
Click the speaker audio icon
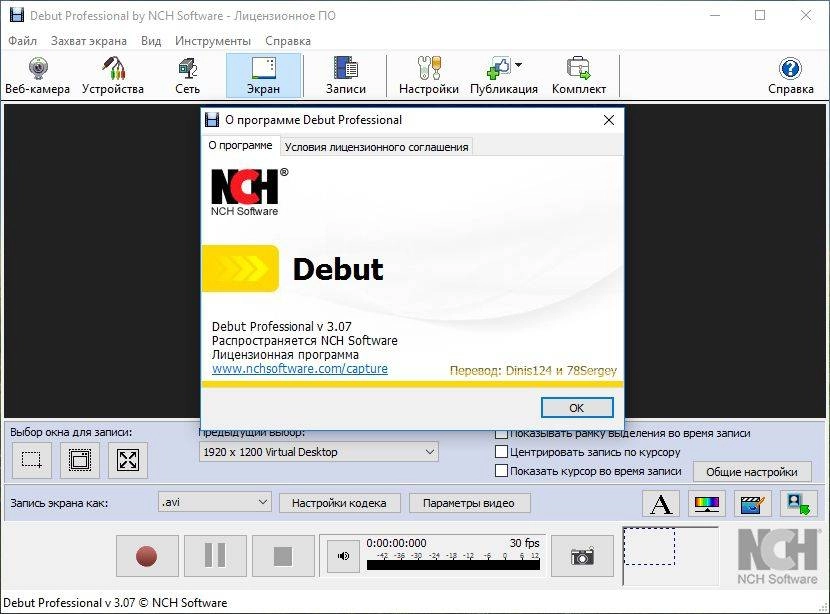click(343, 556)
